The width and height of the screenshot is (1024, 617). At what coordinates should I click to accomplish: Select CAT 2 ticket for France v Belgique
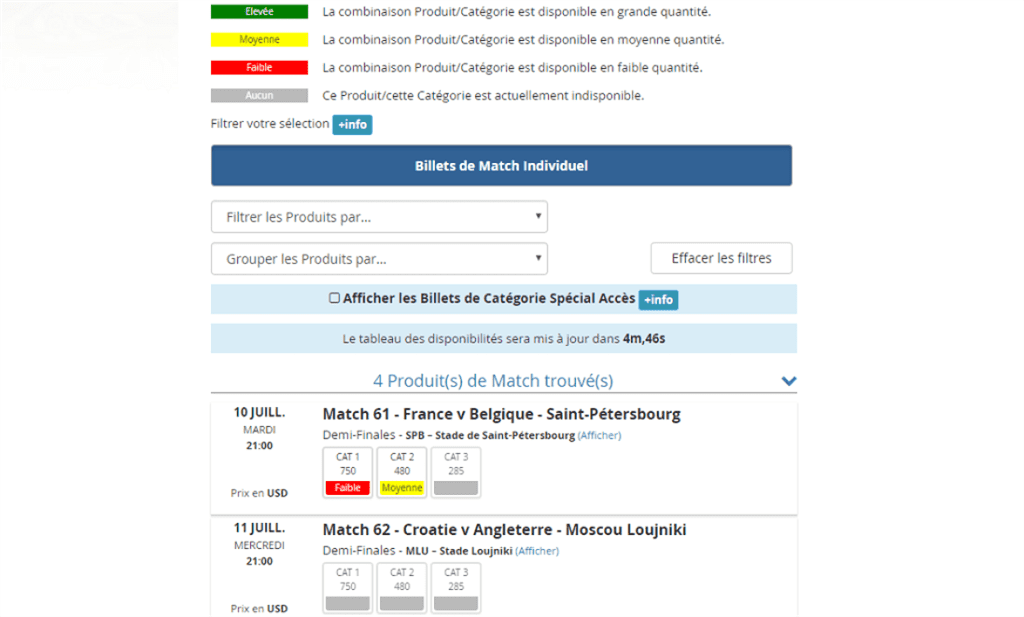click(x=402, y=472)
